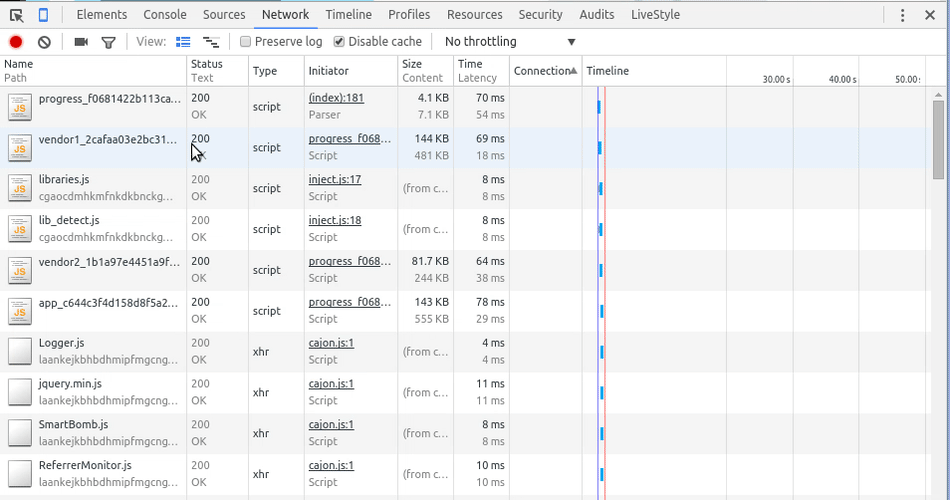Image resolution: width=950 pixels, height=500 pixels.
Task: Stop recording with the red record button
Action: 16,42
